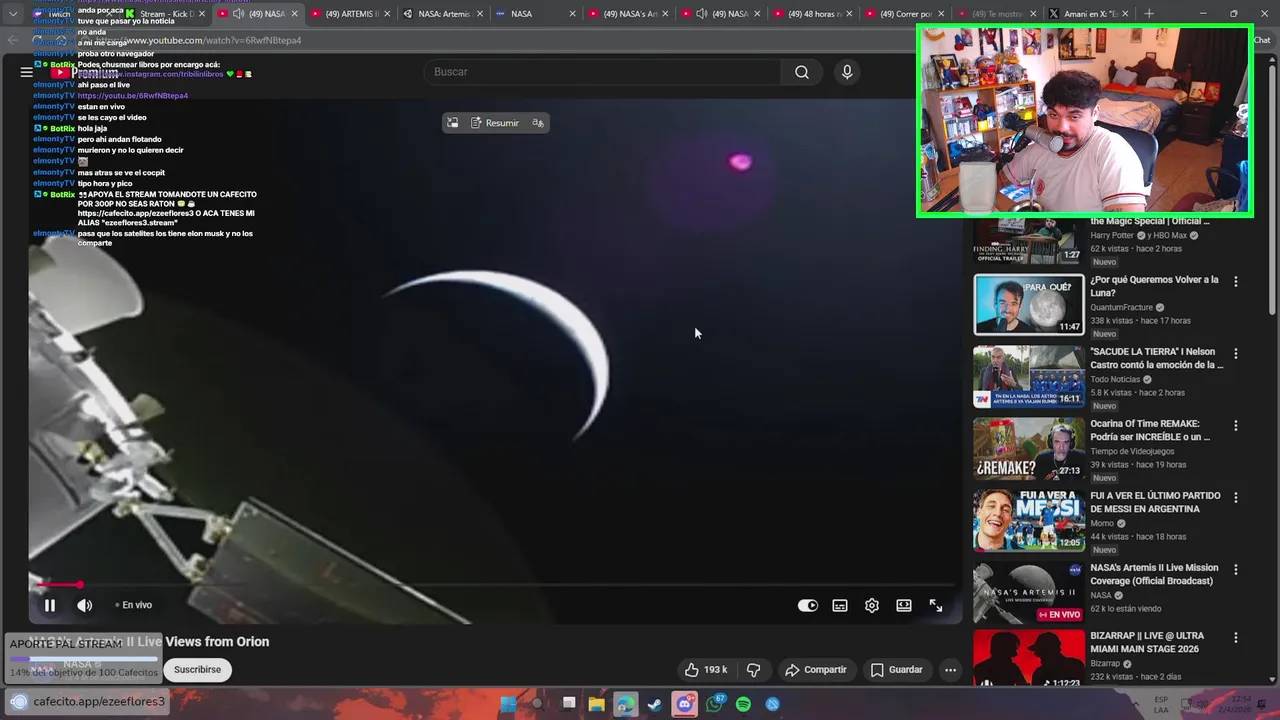Screen dimensions: 1280x720
Task: Subscribe with the Suscribirse button
Action: point(197,670)
